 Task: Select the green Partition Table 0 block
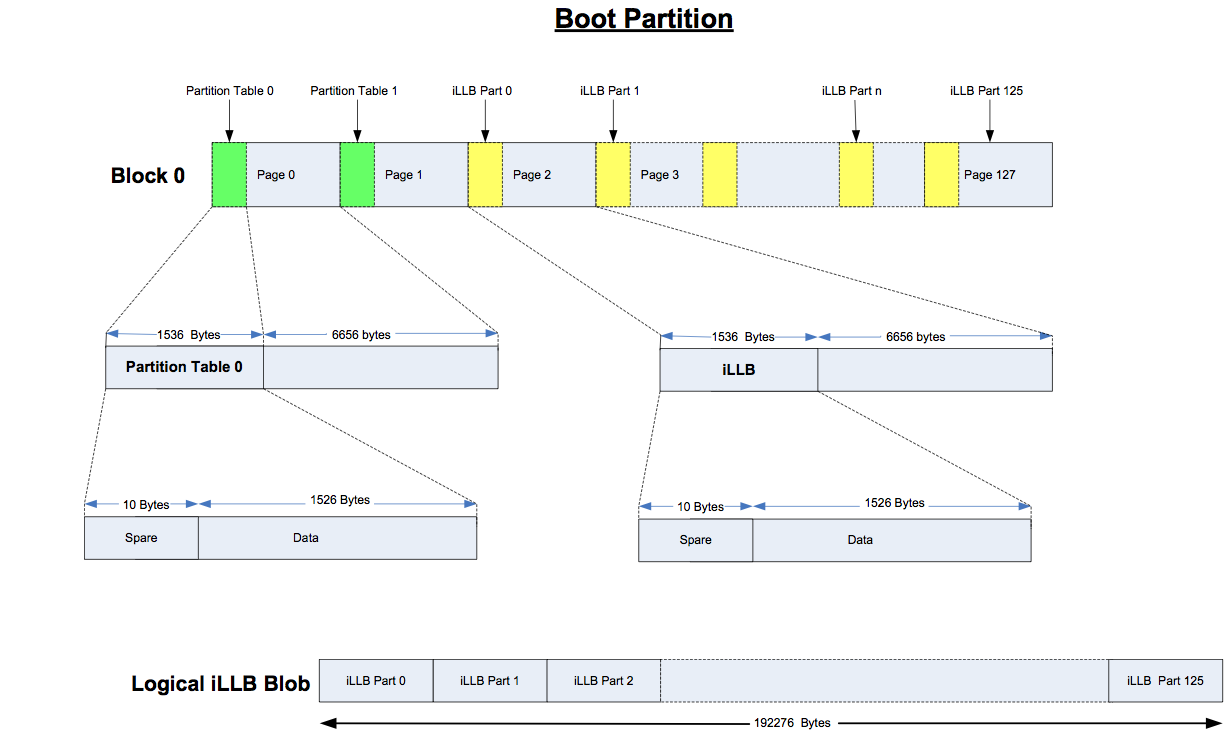(229, 174)
